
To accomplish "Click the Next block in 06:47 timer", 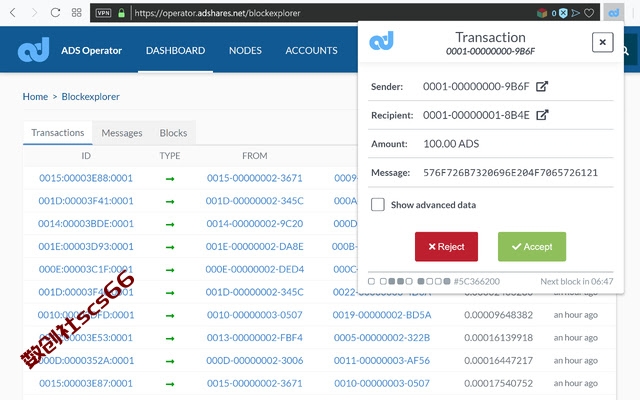I will click(577, 281).
